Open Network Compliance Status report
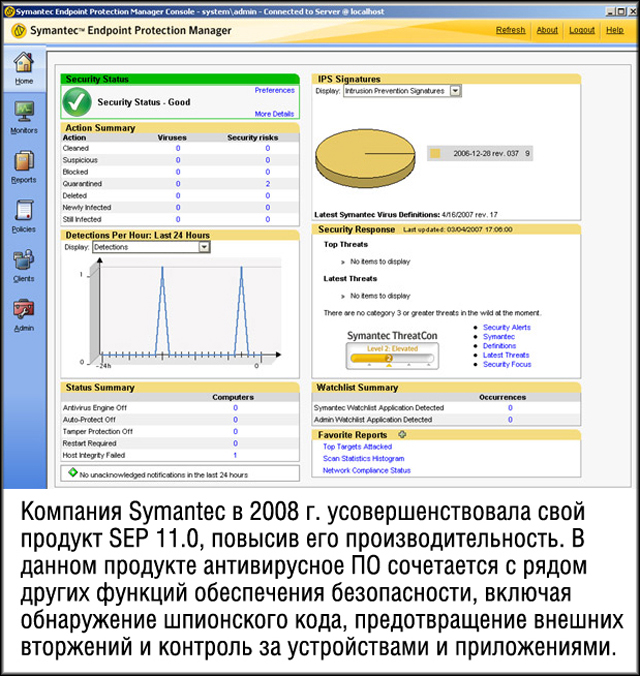The image size is (640, 676). pyautogui.click(x=367, y=470)
